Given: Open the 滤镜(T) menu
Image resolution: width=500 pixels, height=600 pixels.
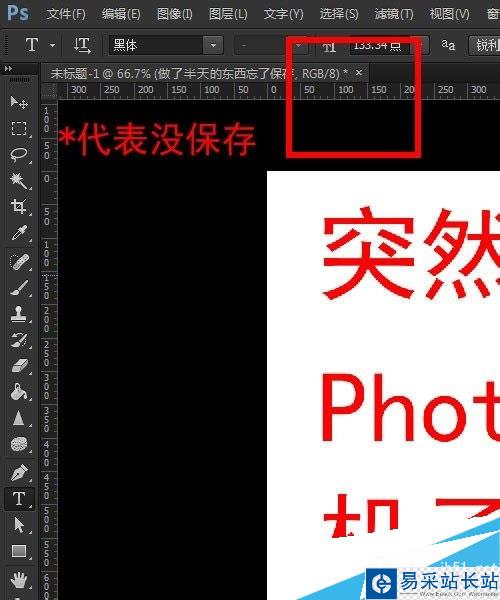Looking at the screenshot, I should click(x=394, y=14).
